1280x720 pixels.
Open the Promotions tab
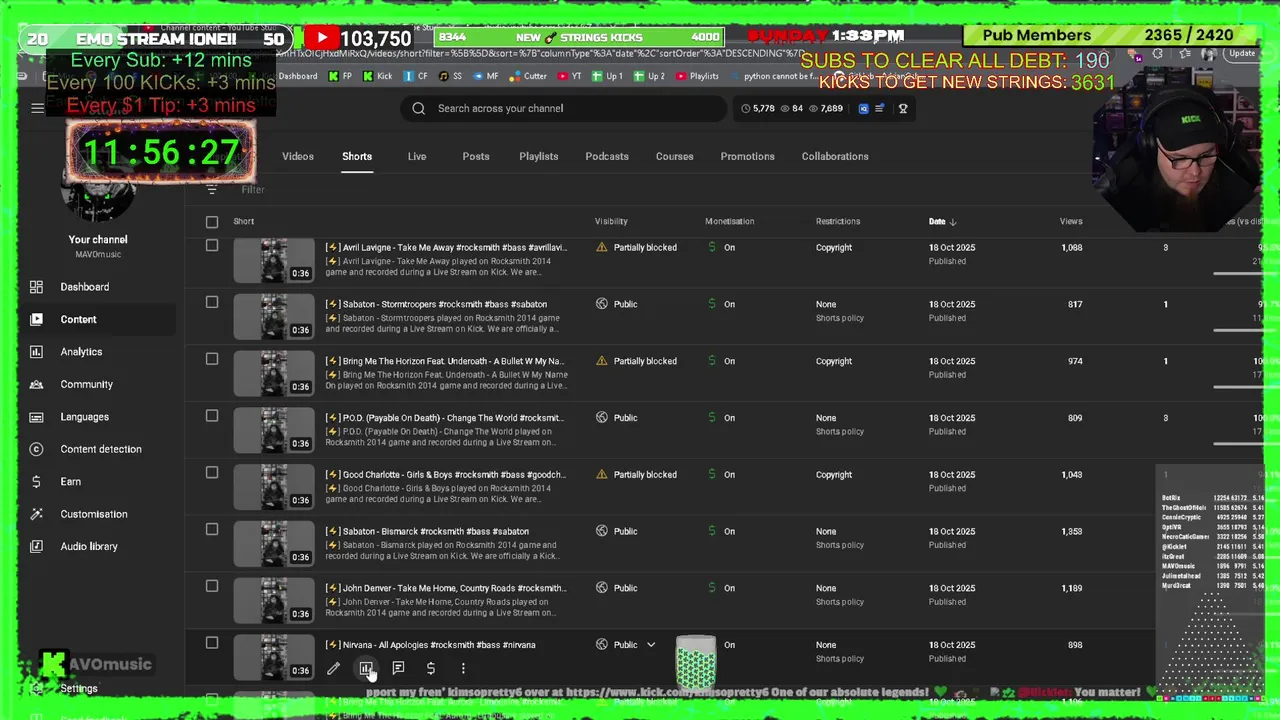748,156
